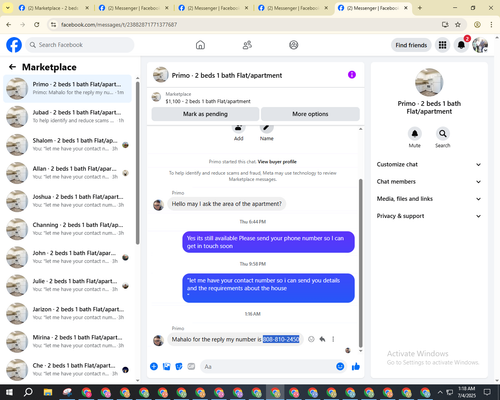Click the Facebook logo icon
This screenshot has width=500, height=400.
[x=14, y=45]
